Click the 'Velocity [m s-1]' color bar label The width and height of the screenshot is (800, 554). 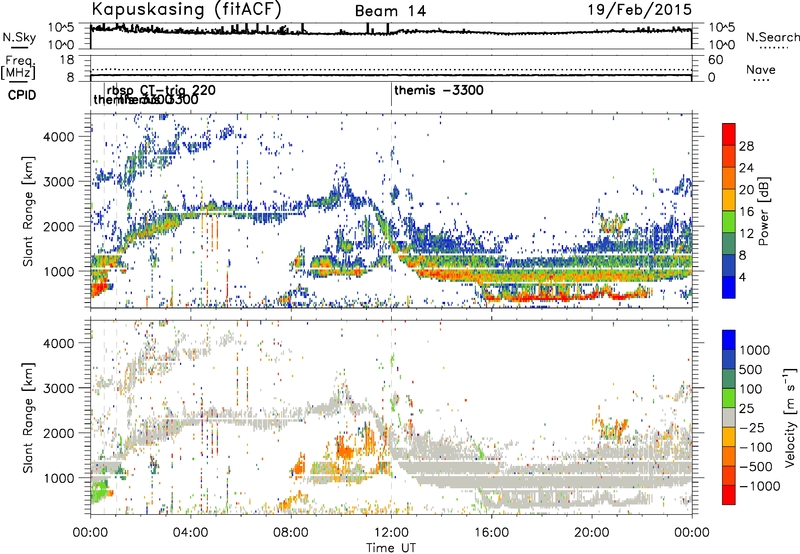pos(790,417)
